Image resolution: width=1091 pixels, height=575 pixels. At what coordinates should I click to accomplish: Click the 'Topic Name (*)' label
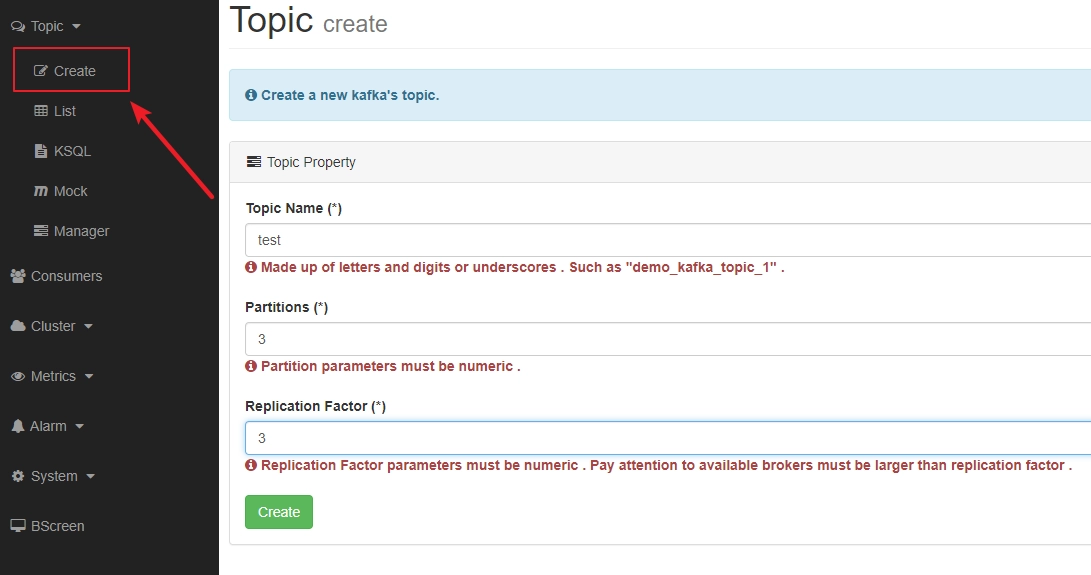pyautogui.click(x=294, y=208)
